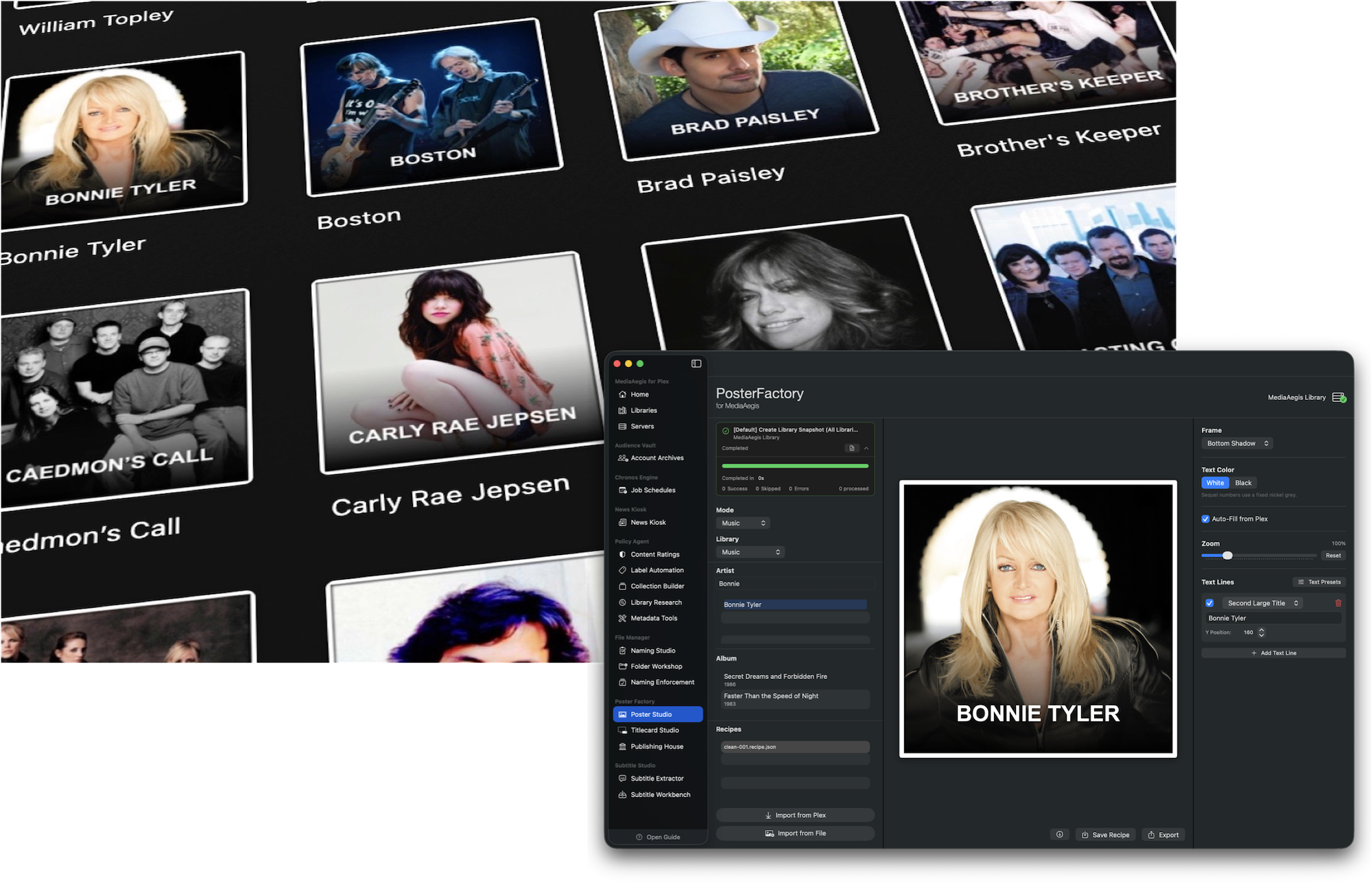Delete the text line with trash icon
This screenshot has width=1372, height=887.
(1338, 603)
